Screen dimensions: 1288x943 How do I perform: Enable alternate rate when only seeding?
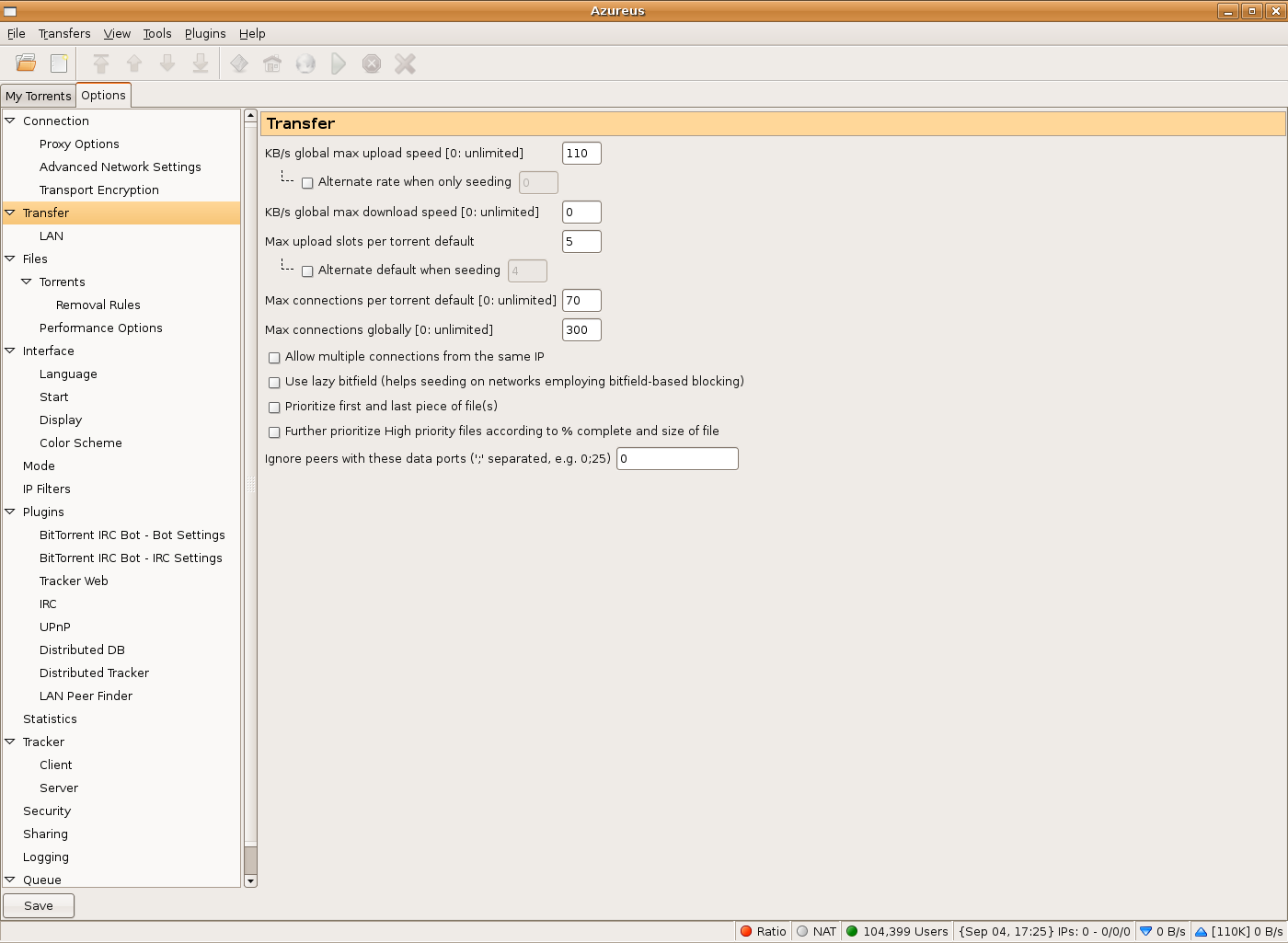[x=307, y=183]
